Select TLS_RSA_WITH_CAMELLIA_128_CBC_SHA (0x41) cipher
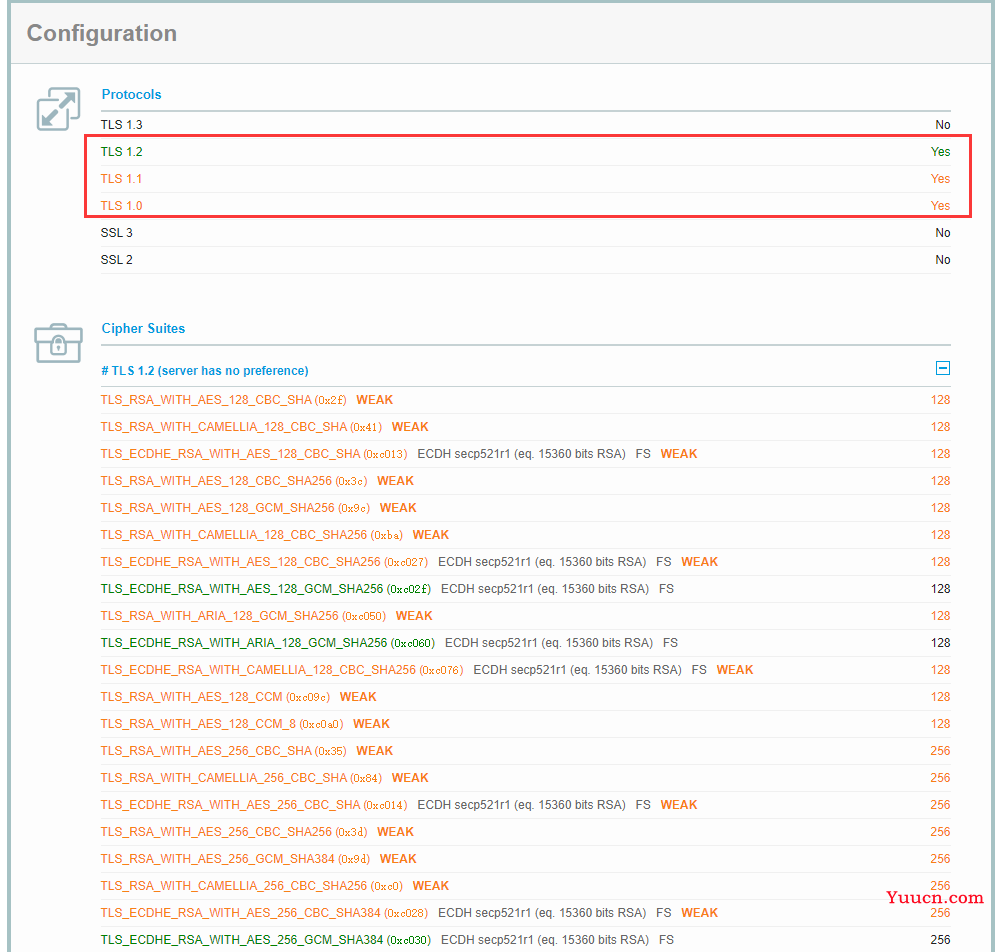The height and width of the screenshot is (952, 996). tap(241, 427)
